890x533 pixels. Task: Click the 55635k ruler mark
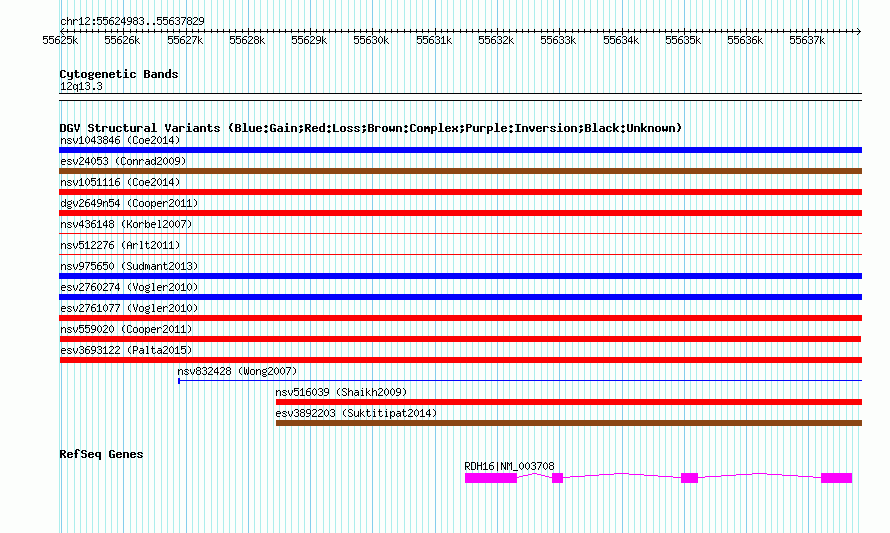coord(683,40)
